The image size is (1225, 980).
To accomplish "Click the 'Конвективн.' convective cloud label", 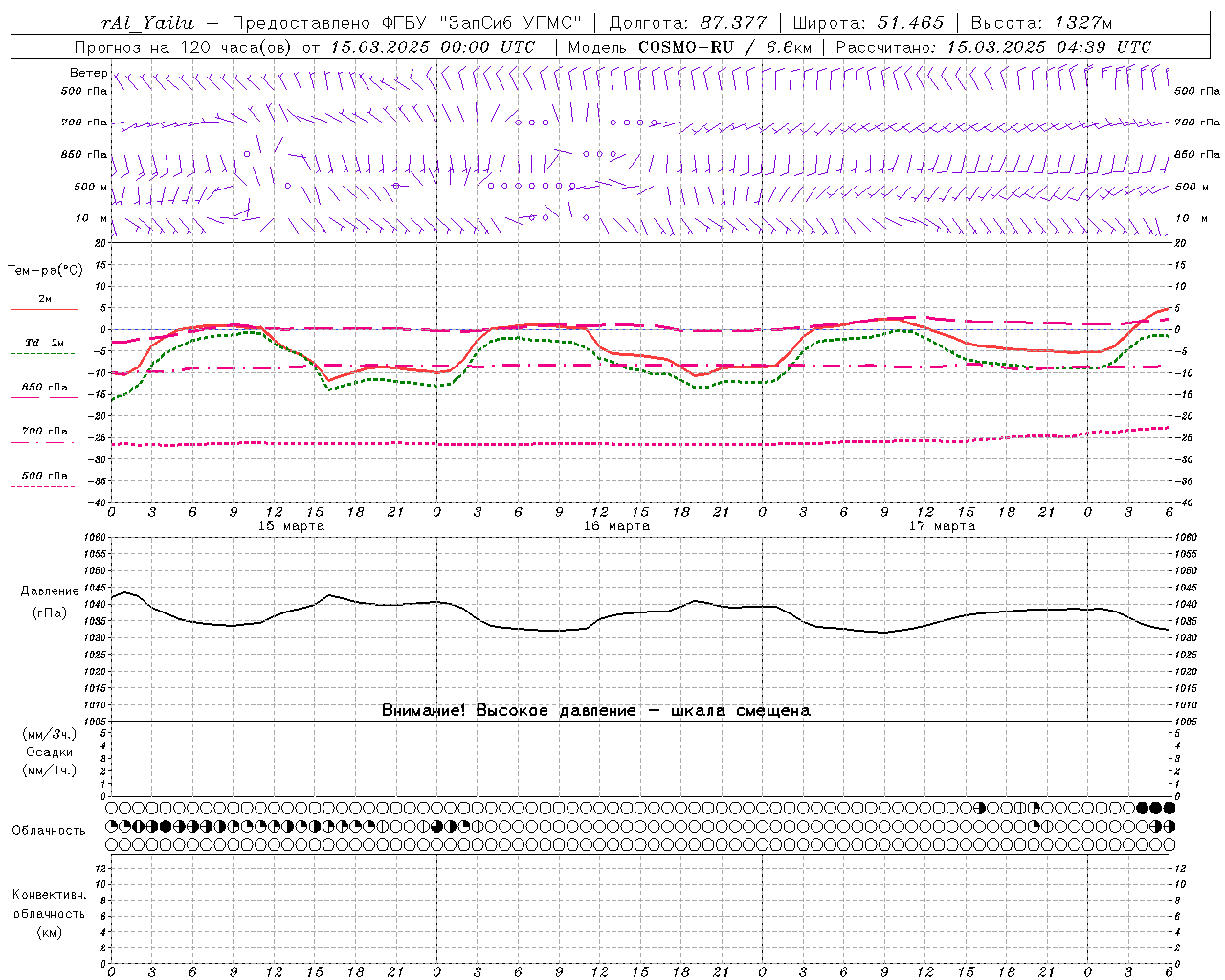I will click(x=50, y=895).
